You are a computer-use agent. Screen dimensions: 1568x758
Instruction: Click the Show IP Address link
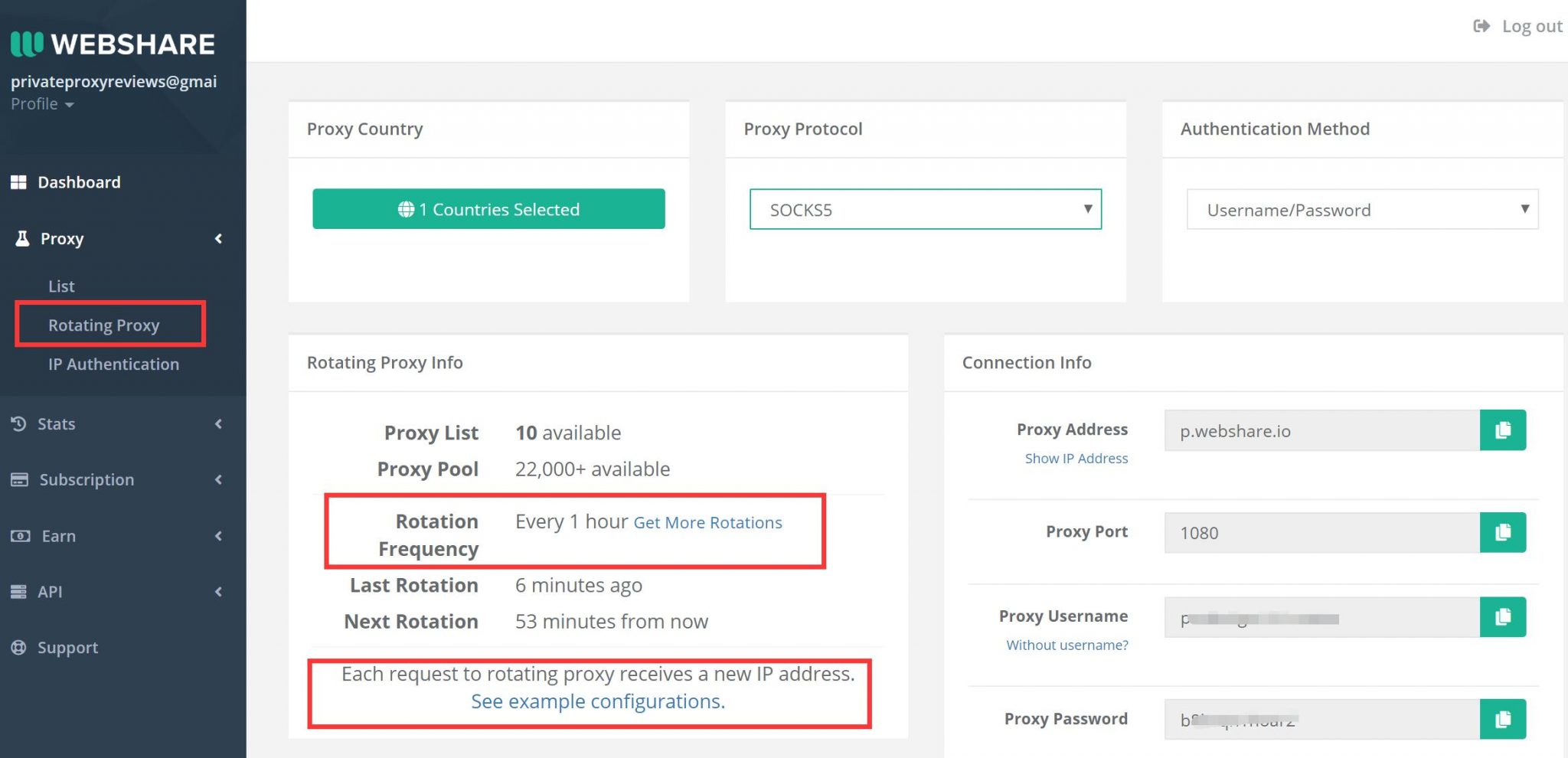pyautogui.click(x=1076, y=459)
